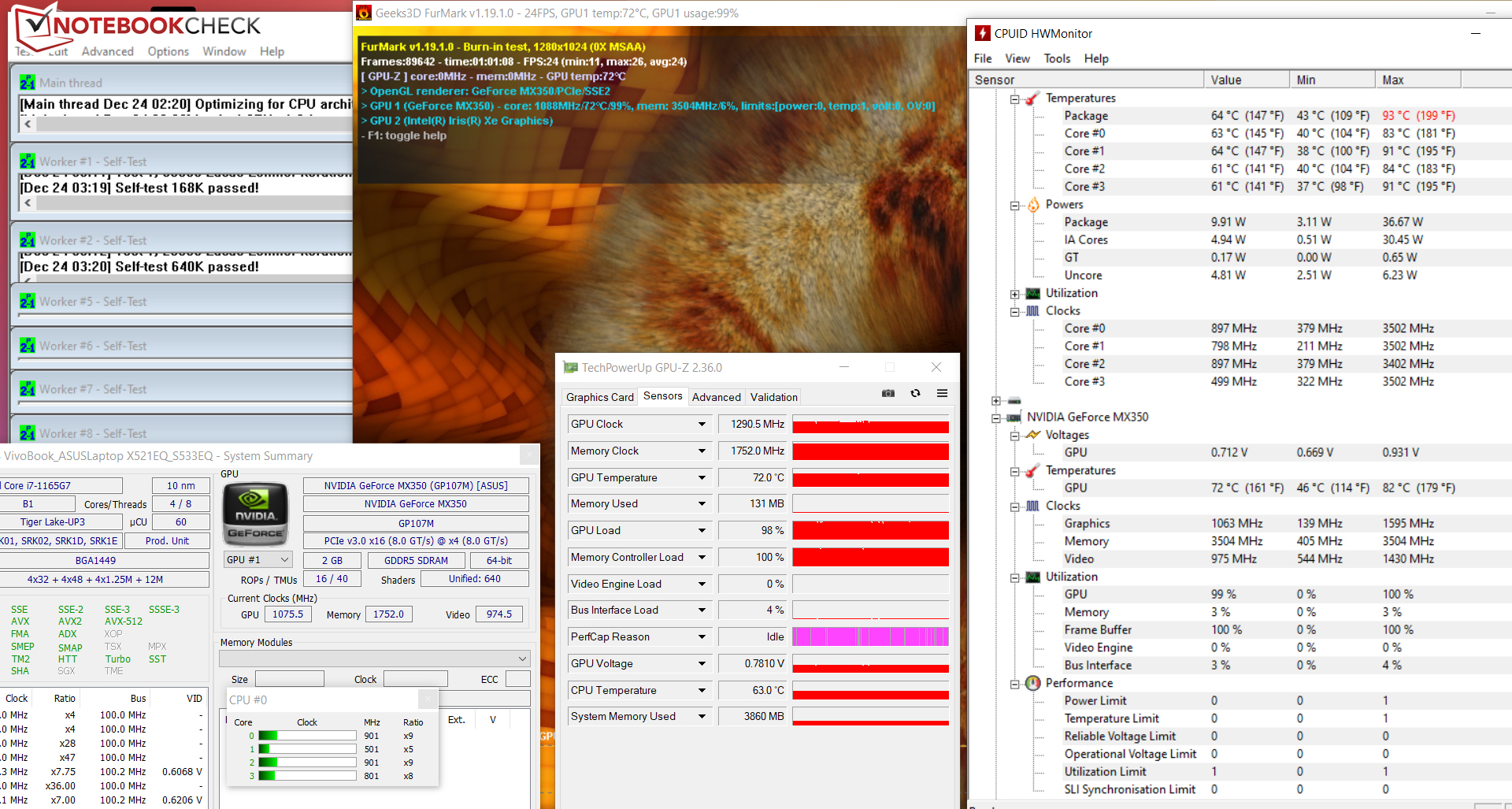Click the Worker #2 Self-Test window icon
Viewport: 1512px width, 809px height.
click(x=28, y=240)
